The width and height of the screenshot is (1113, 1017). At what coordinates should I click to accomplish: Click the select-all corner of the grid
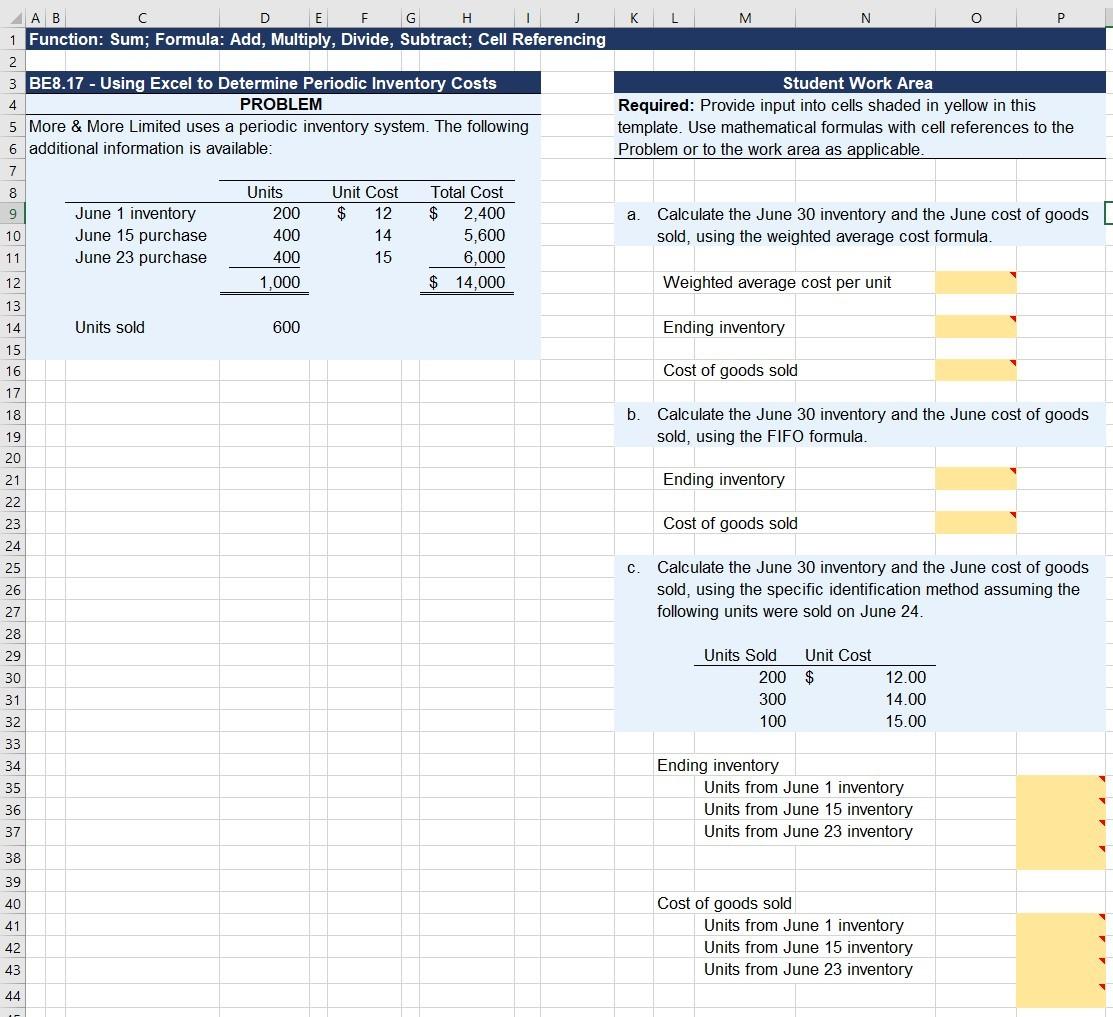coord(13,18)
